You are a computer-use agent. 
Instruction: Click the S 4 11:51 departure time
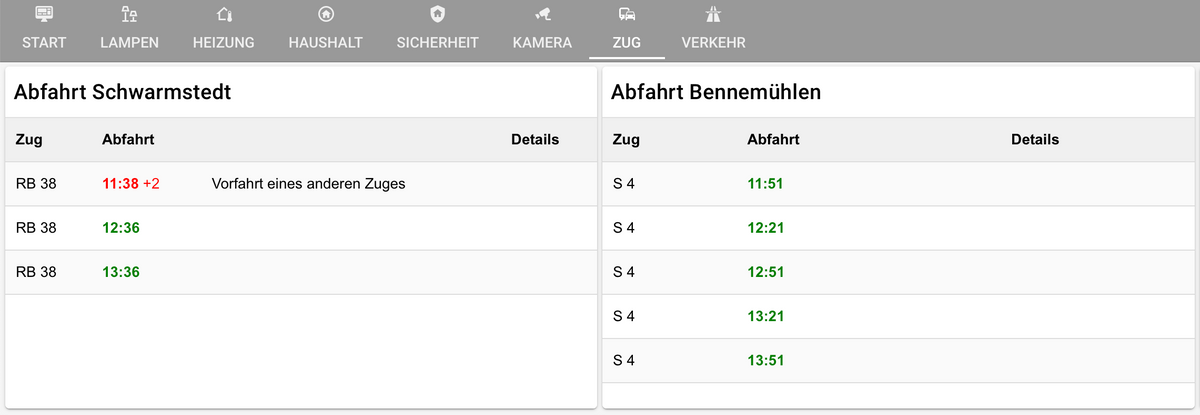[x=765, y=184]
